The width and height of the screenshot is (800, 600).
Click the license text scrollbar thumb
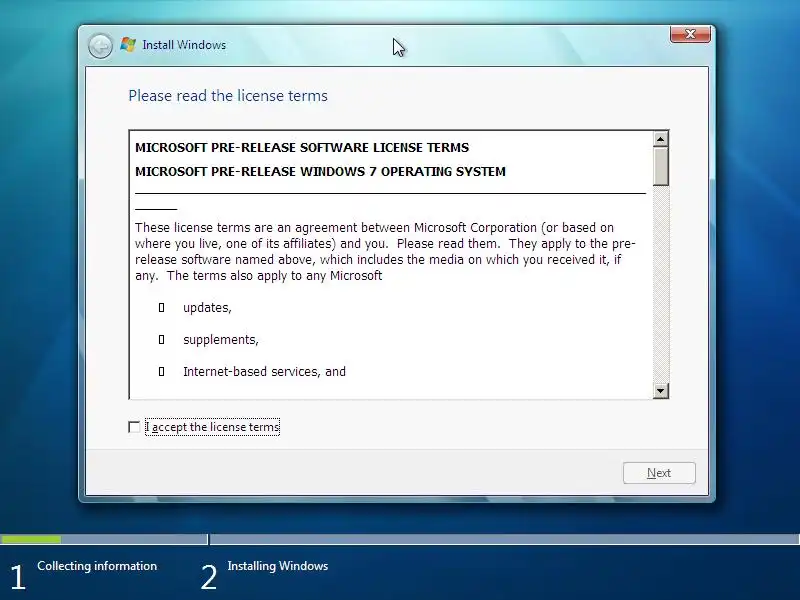point(661,166)
